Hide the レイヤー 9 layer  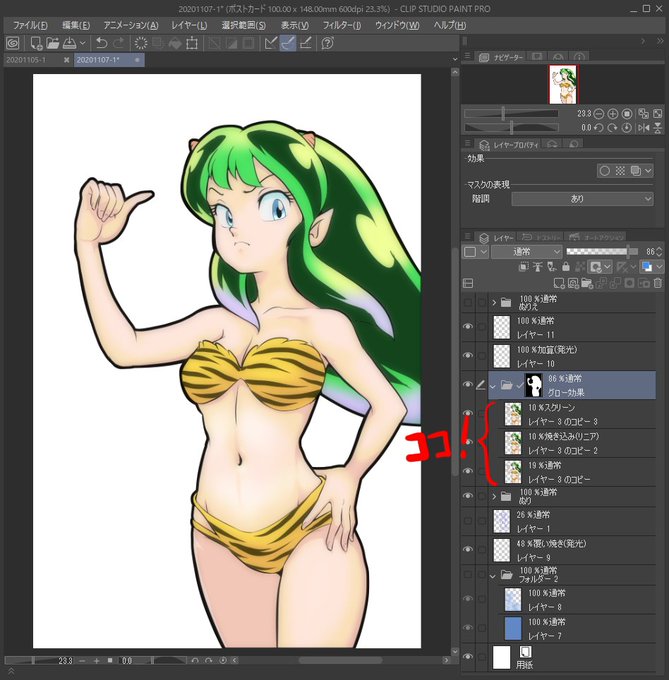click(468, 549)
